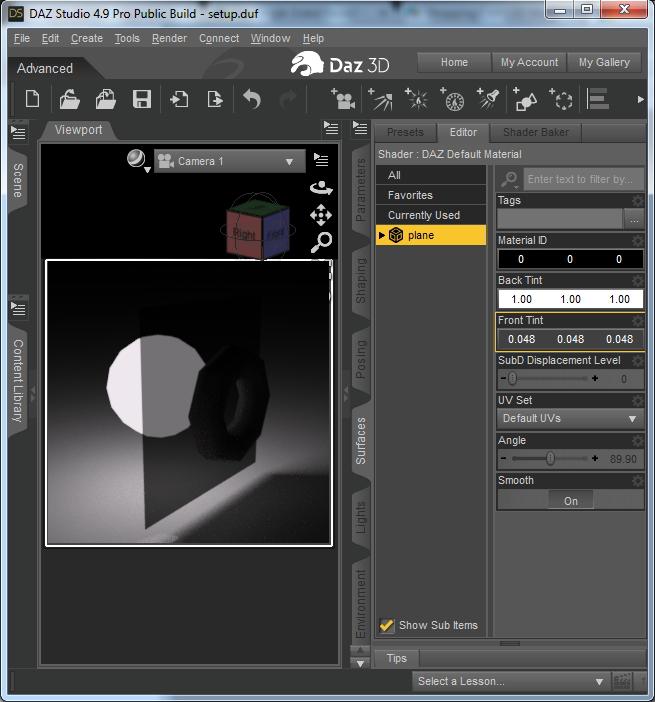Open viewport options menu beside Camera dropdown
The width and height of the screenshot is (655, 702).
pos(321,160)
